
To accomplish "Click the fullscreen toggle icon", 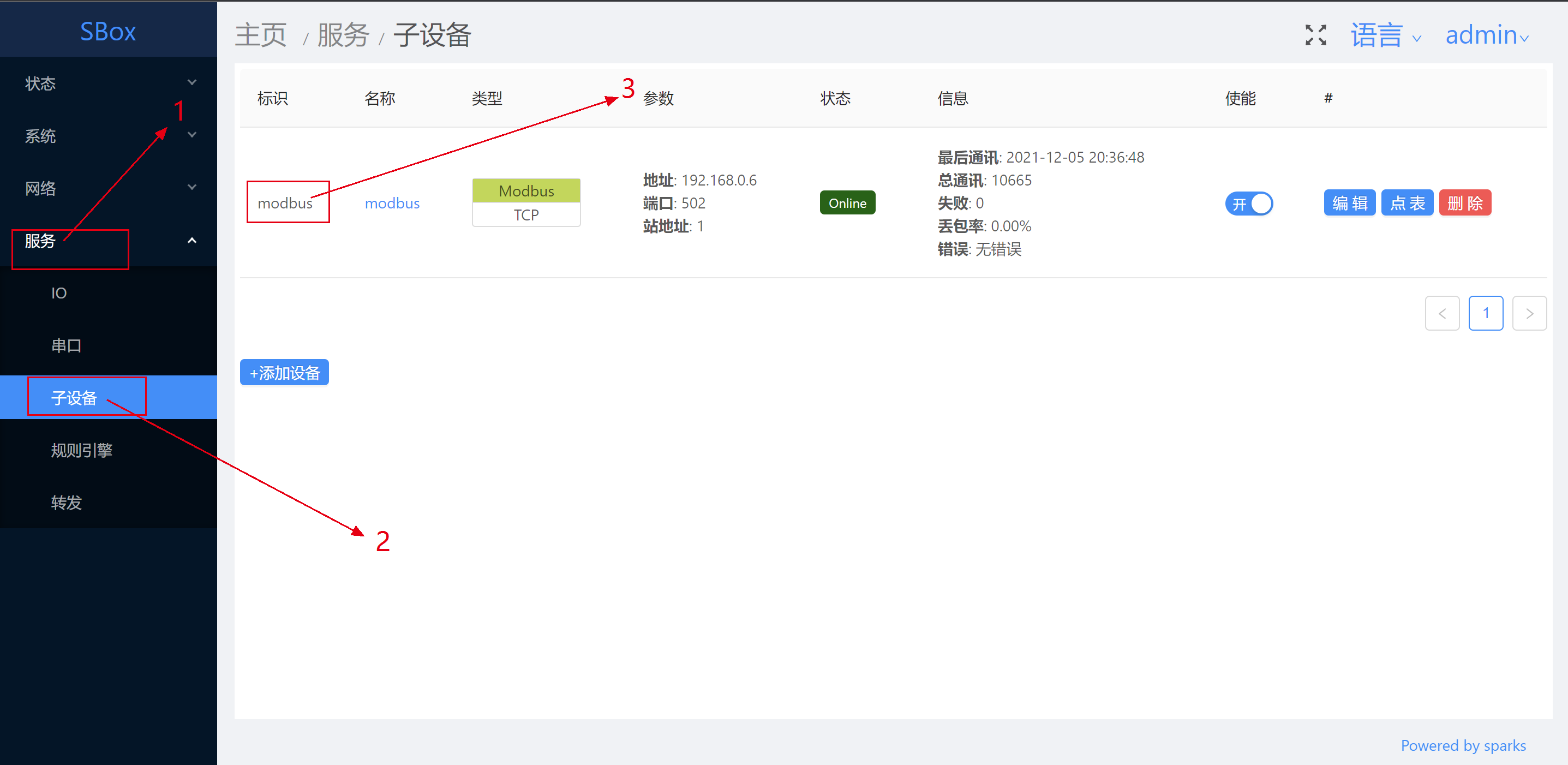I will [x=1315, y=35].
